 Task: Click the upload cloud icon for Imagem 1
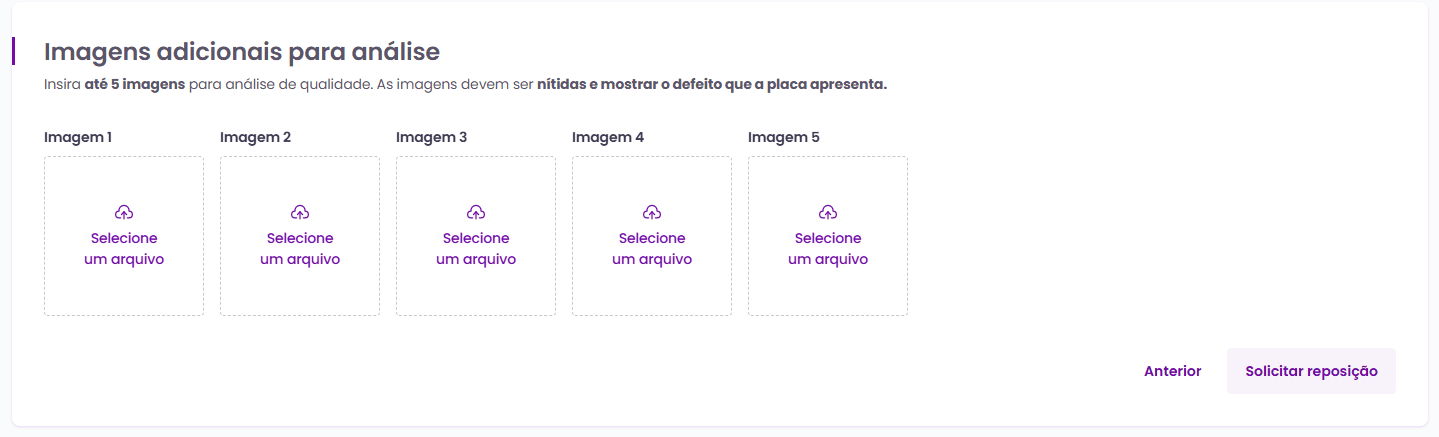(x=124, y=212)
